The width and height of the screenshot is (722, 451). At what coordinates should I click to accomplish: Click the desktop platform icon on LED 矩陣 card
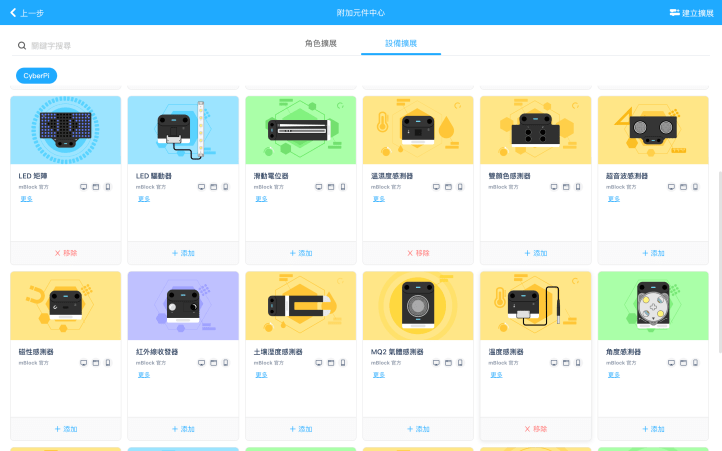point(83,187)
